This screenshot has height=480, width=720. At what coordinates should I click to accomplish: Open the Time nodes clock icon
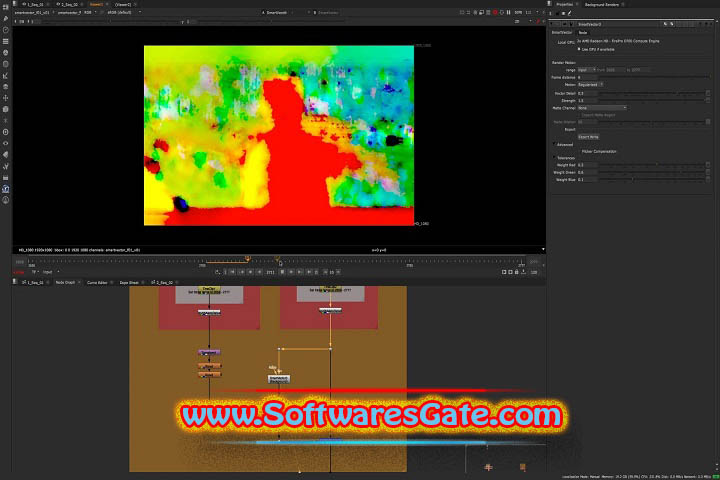click(6, 30)
